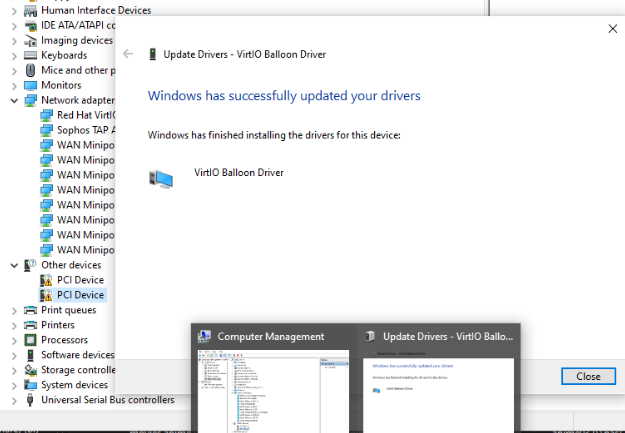
Task: Close the dialog with the X button
Action: (x=613, y=29)
